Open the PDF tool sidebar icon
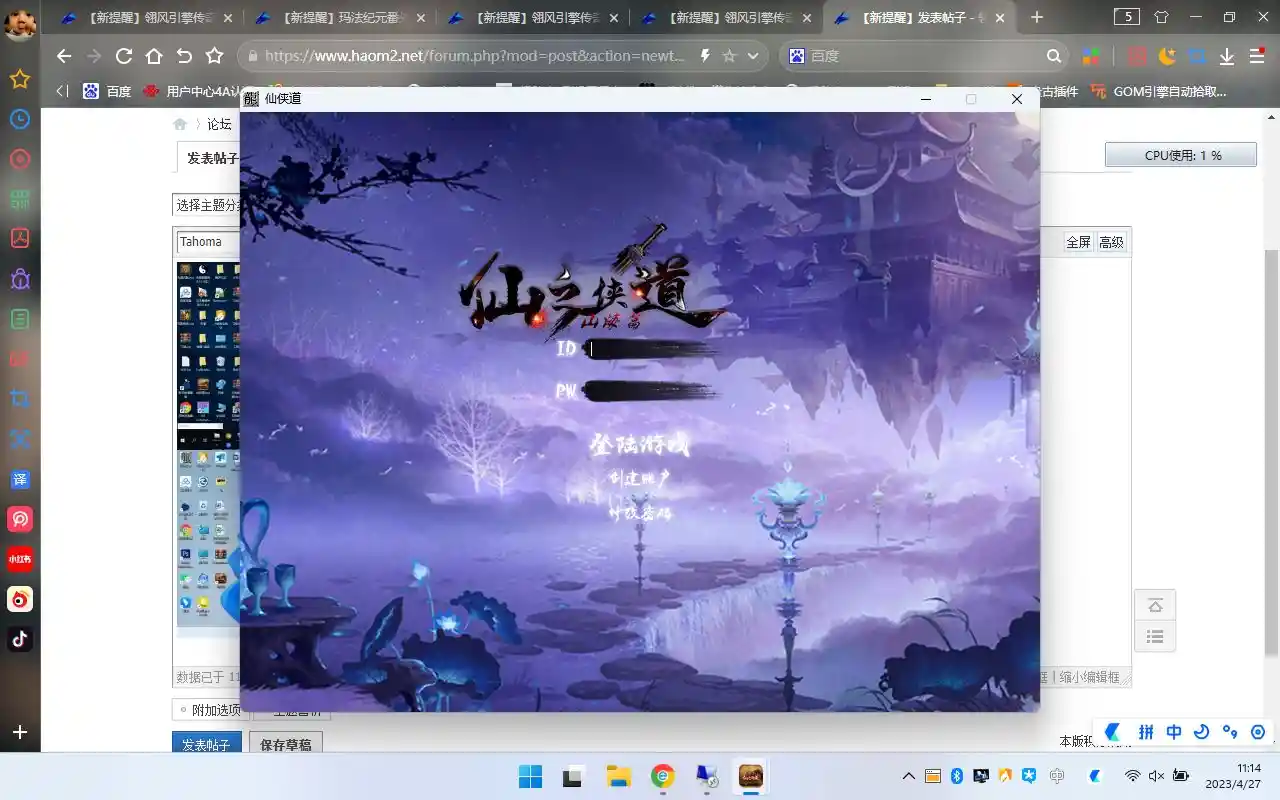The width and height of the screenshot is (1280, 800). pos(20,239)
